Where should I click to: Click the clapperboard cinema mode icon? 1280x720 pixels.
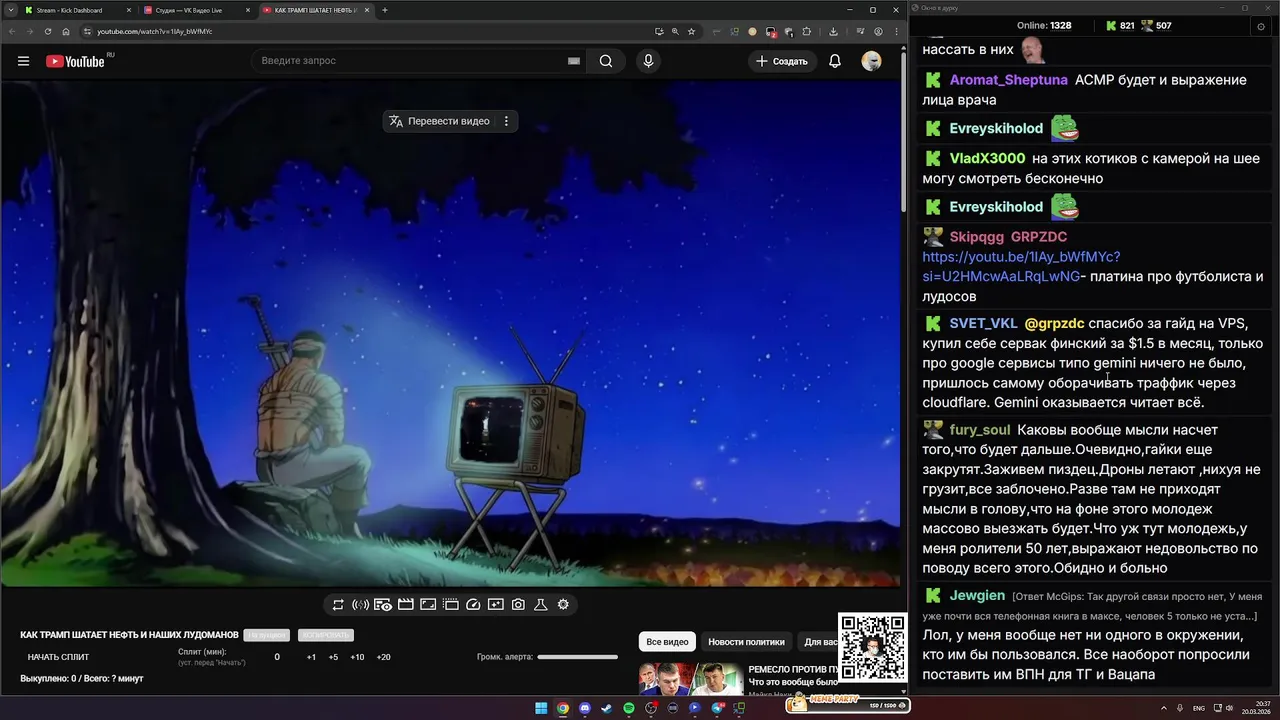tap(406, 604)
